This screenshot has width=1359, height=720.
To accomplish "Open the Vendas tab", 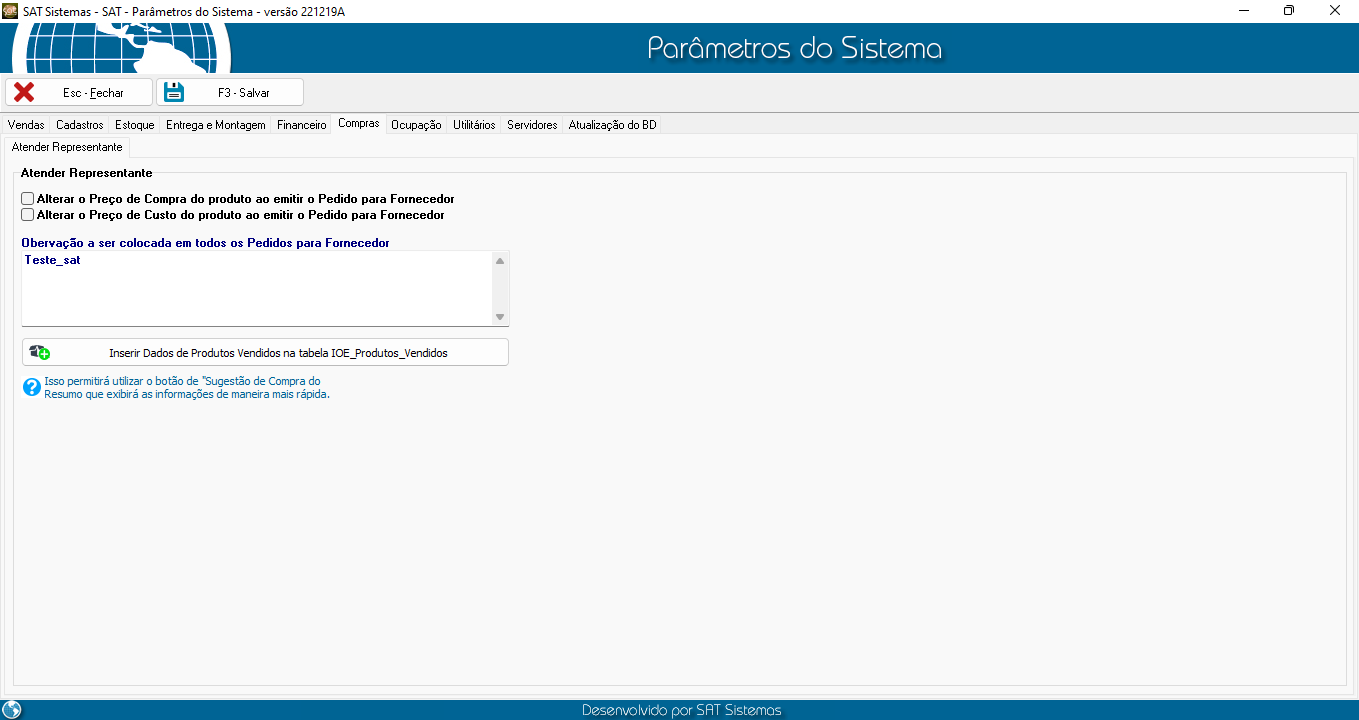I will tap(26, 125).
